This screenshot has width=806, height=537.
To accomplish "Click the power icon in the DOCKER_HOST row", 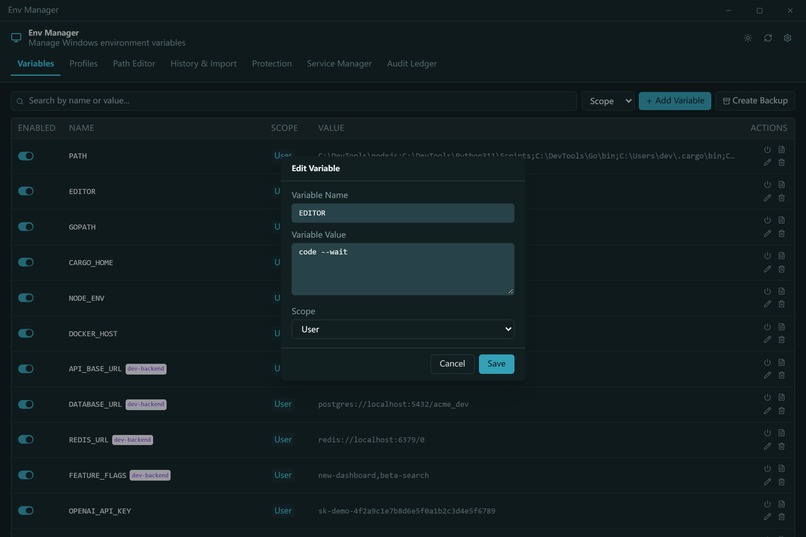I will click(x=767, y=327).
